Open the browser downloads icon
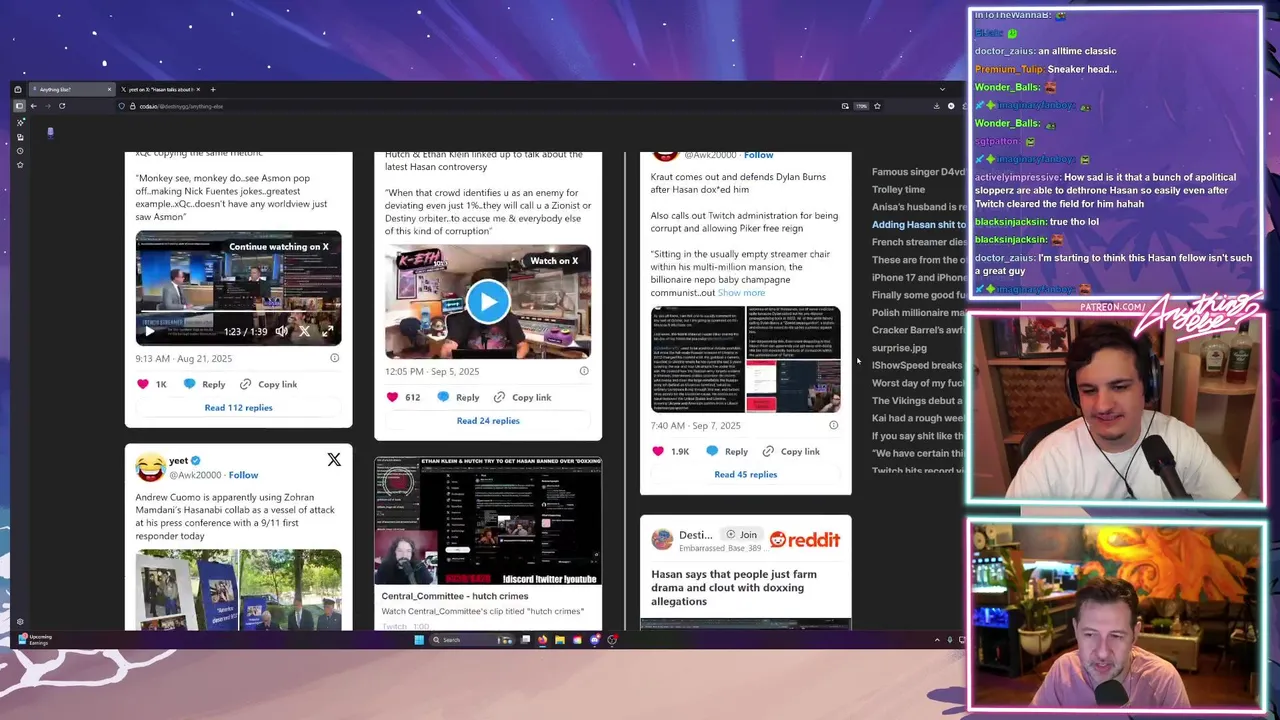The image size is (1280, 720). [937, 106]
